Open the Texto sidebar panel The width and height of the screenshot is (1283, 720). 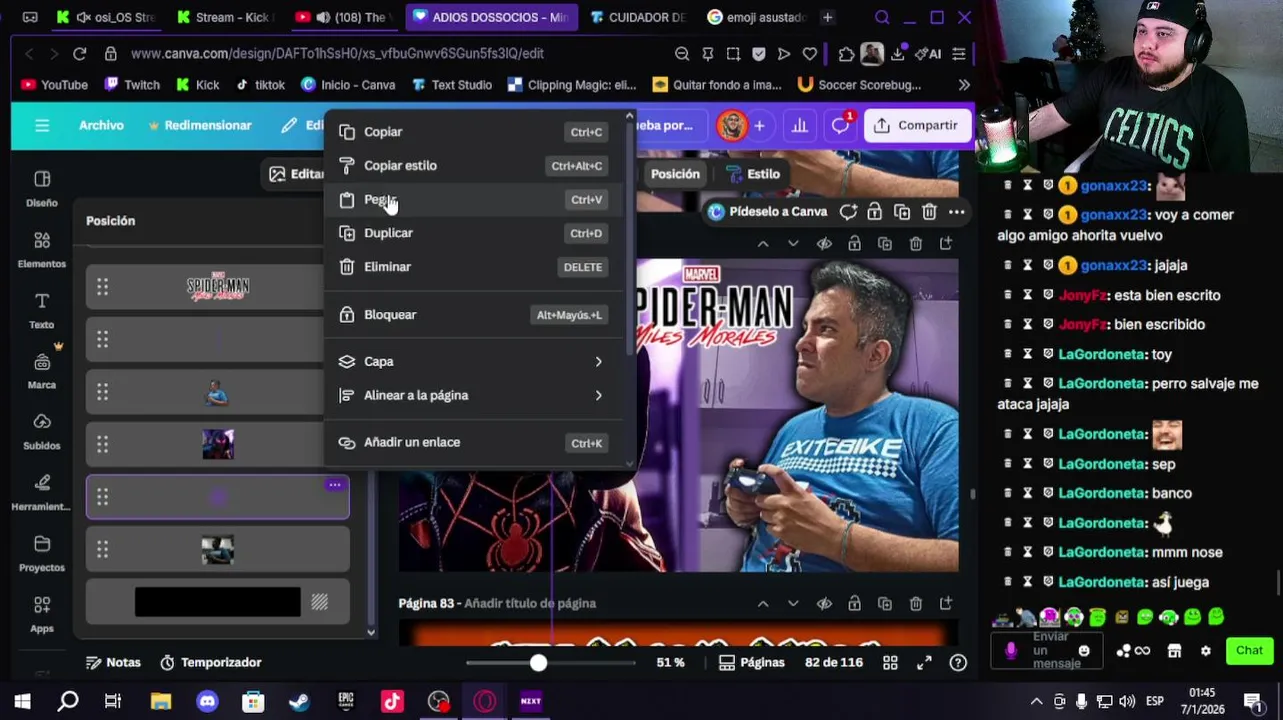41,310
